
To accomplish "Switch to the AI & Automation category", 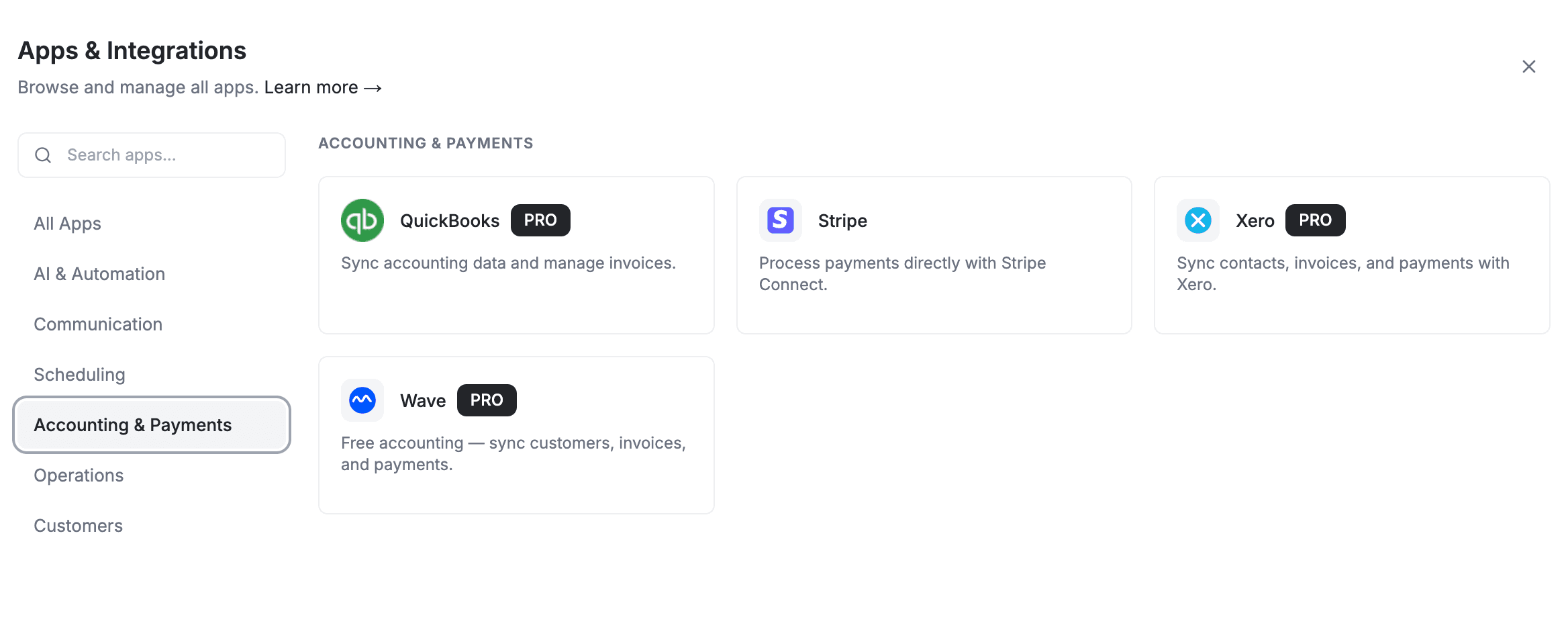I will 99,273.
